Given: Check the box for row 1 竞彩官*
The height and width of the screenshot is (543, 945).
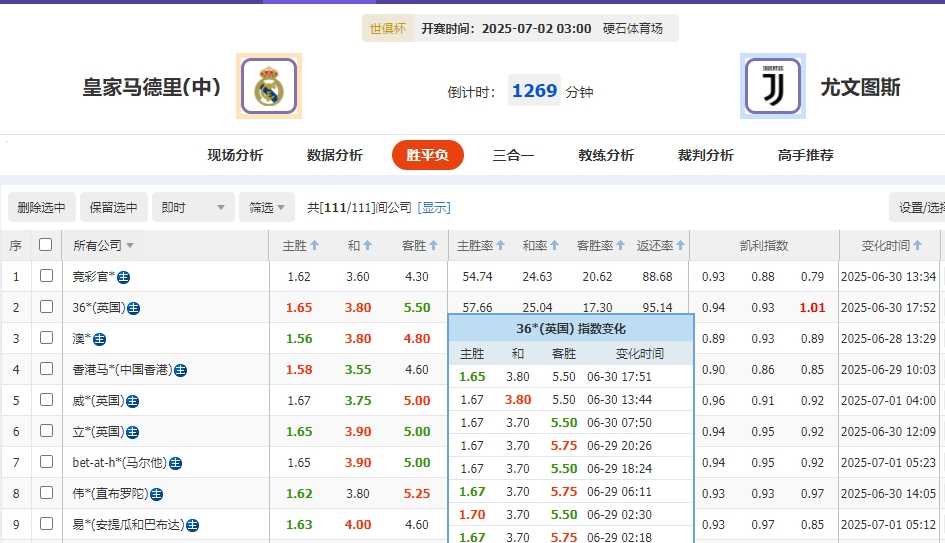Looking at the screenshot, I should (45, 276).
